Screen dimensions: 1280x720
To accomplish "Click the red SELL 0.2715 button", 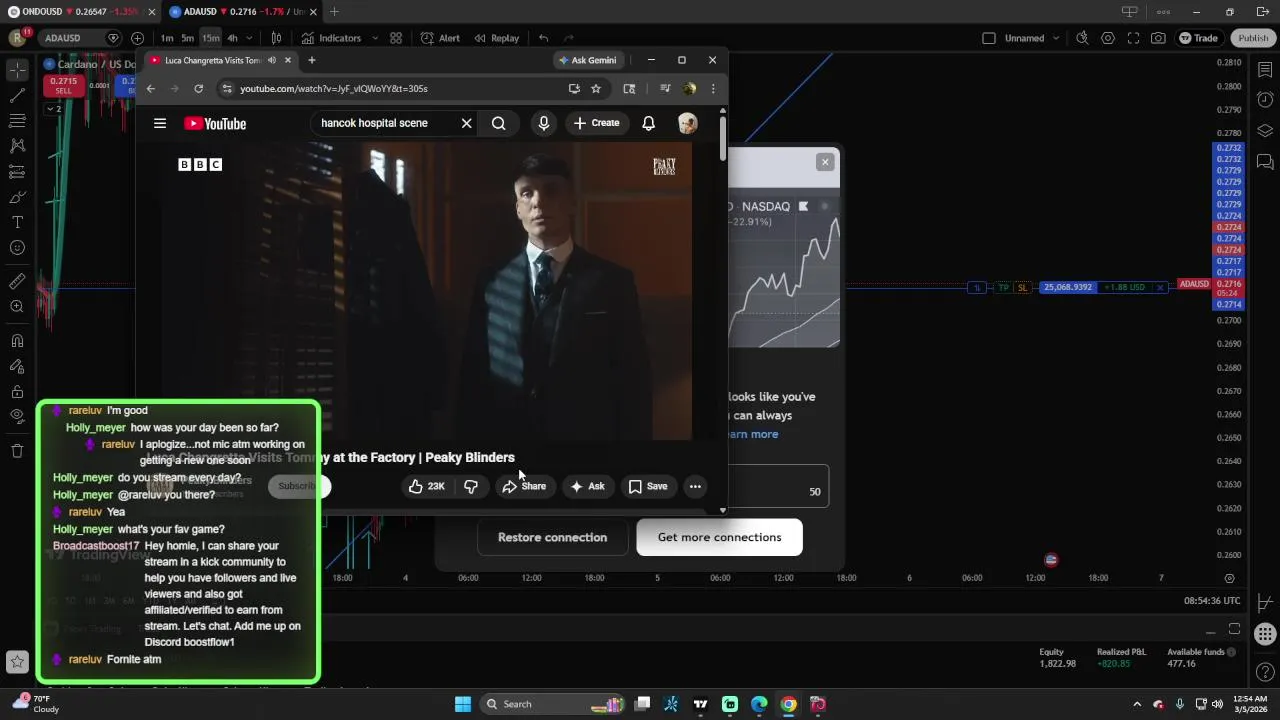I will click(62, 86).
